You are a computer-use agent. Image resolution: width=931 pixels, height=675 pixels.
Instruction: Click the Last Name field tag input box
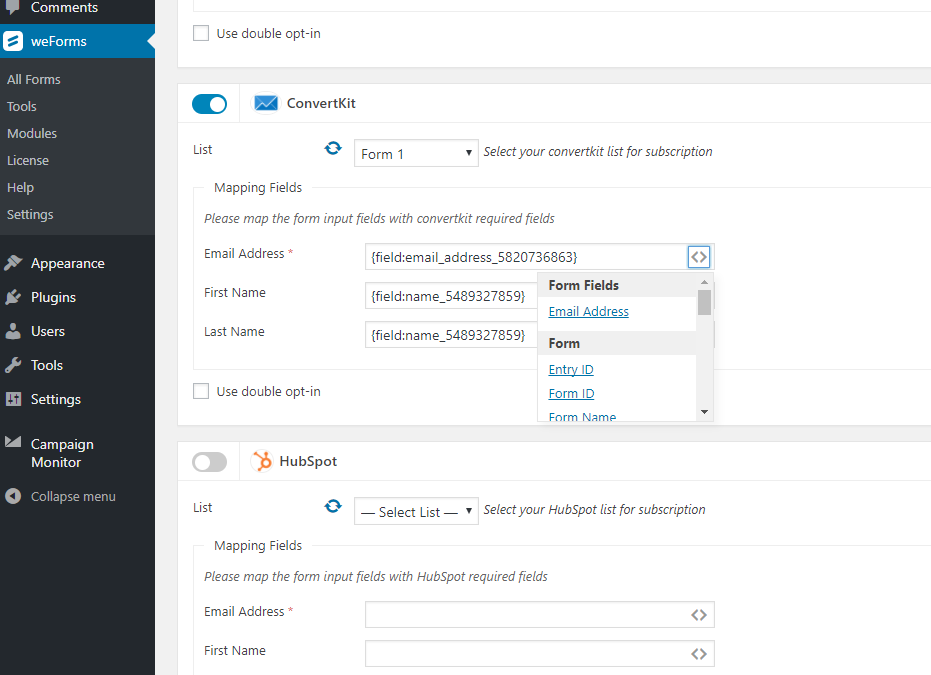(451, 334)
